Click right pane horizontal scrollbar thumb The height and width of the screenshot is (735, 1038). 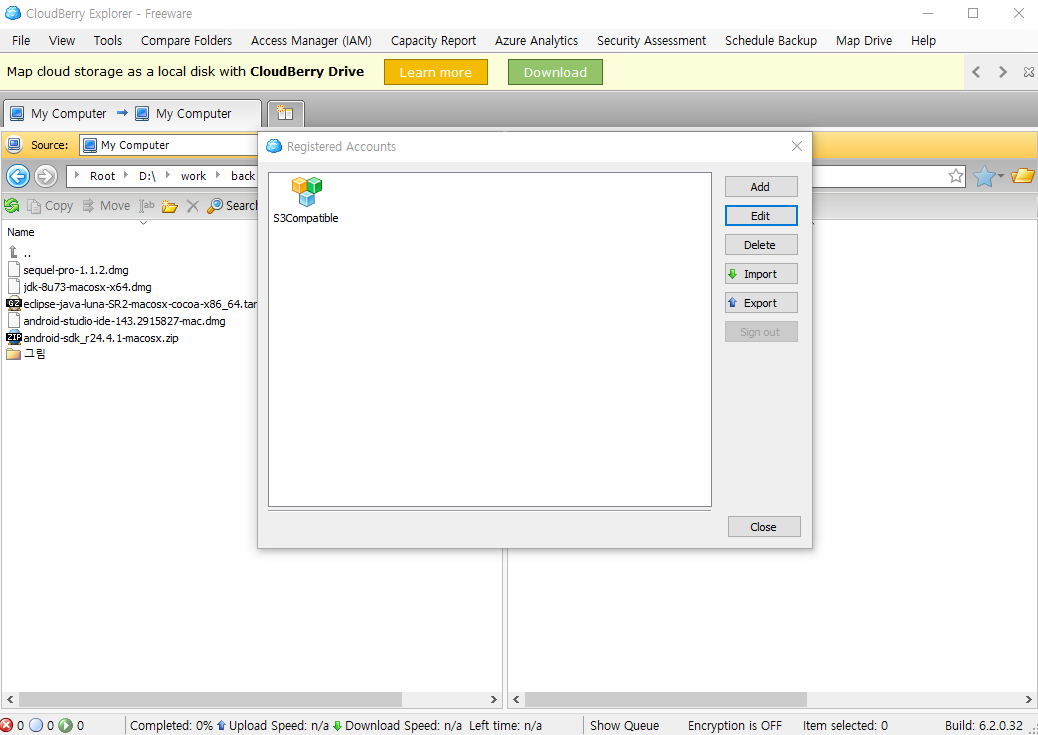[x=665, y=699]
